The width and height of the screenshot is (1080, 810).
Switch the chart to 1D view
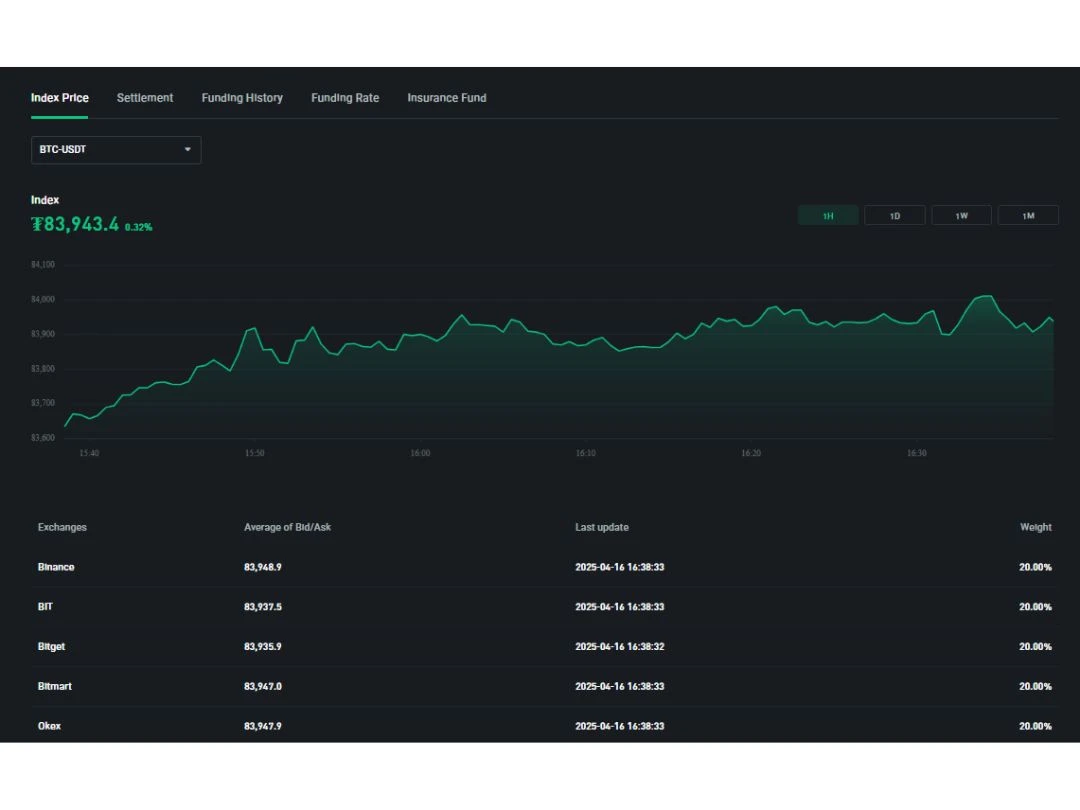[x=894, y=214]
